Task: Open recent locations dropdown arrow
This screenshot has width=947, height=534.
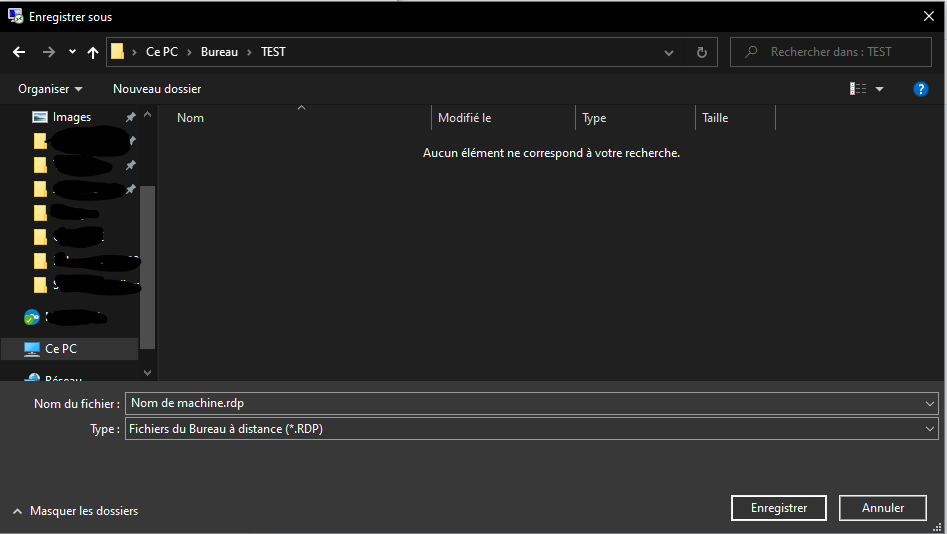Action: (x=72, y=52)
